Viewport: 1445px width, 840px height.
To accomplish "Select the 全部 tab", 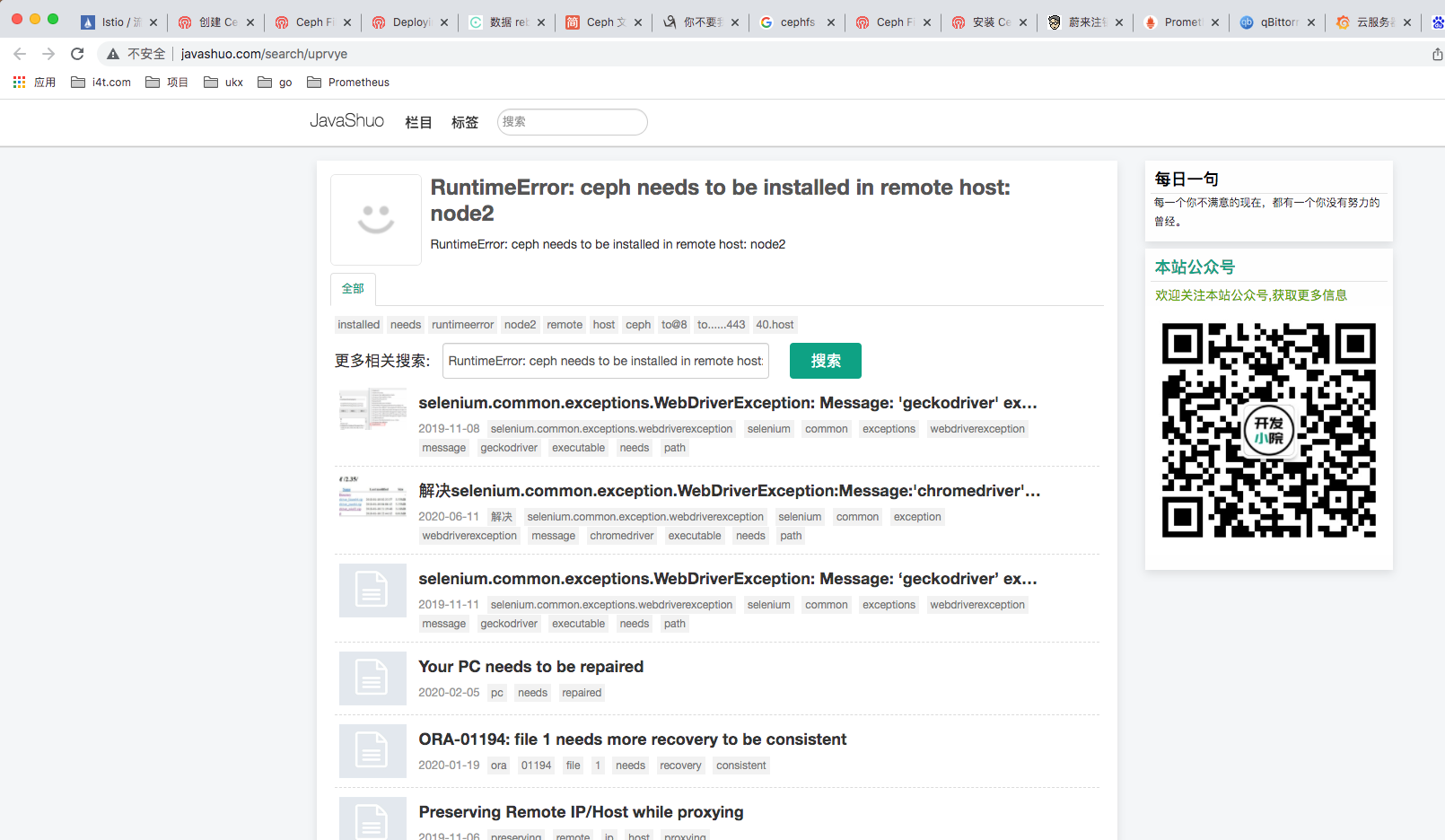I will [x=353, y=289].
